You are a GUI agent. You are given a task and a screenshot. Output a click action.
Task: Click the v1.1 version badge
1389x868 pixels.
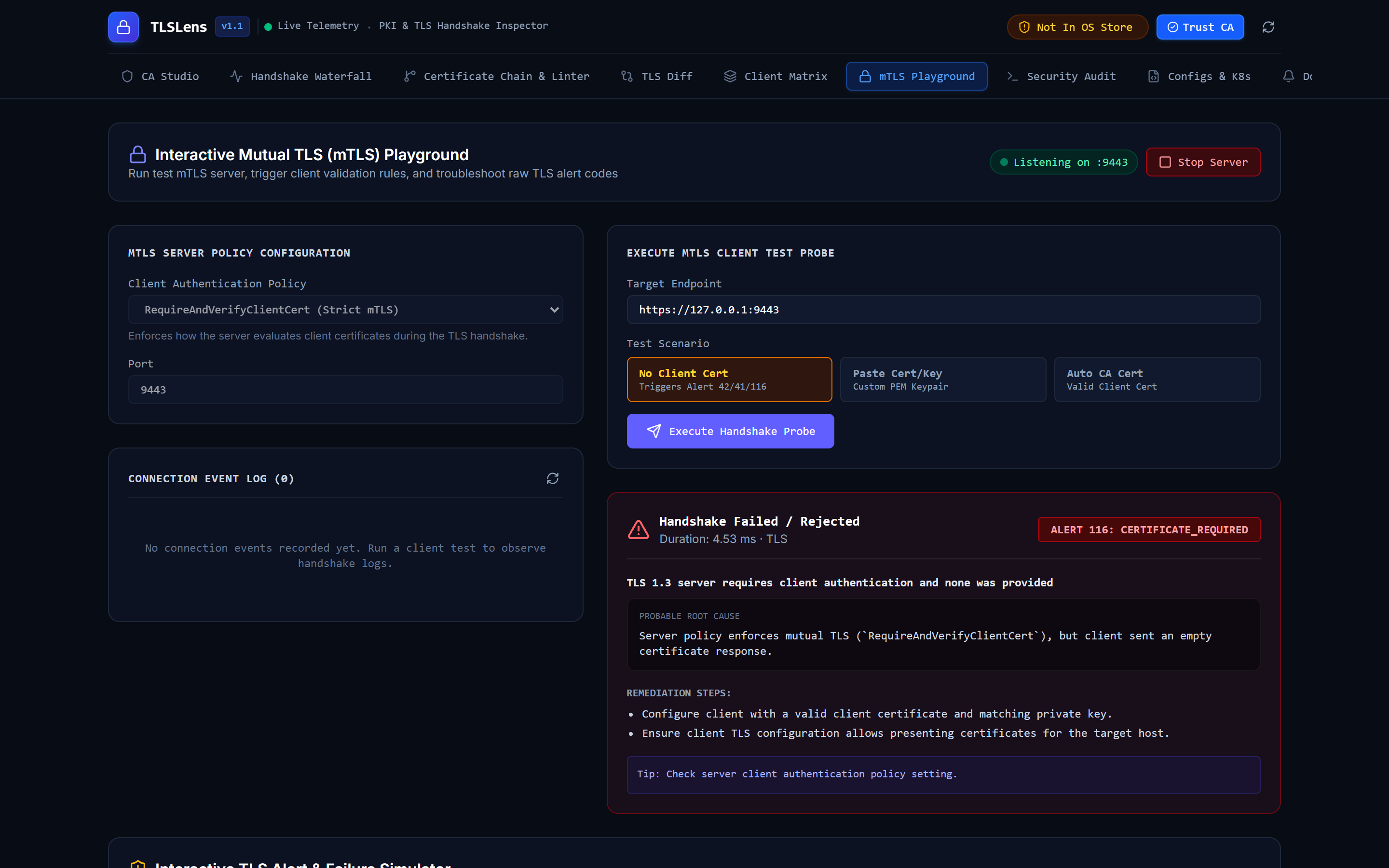(x=232, y=27)
